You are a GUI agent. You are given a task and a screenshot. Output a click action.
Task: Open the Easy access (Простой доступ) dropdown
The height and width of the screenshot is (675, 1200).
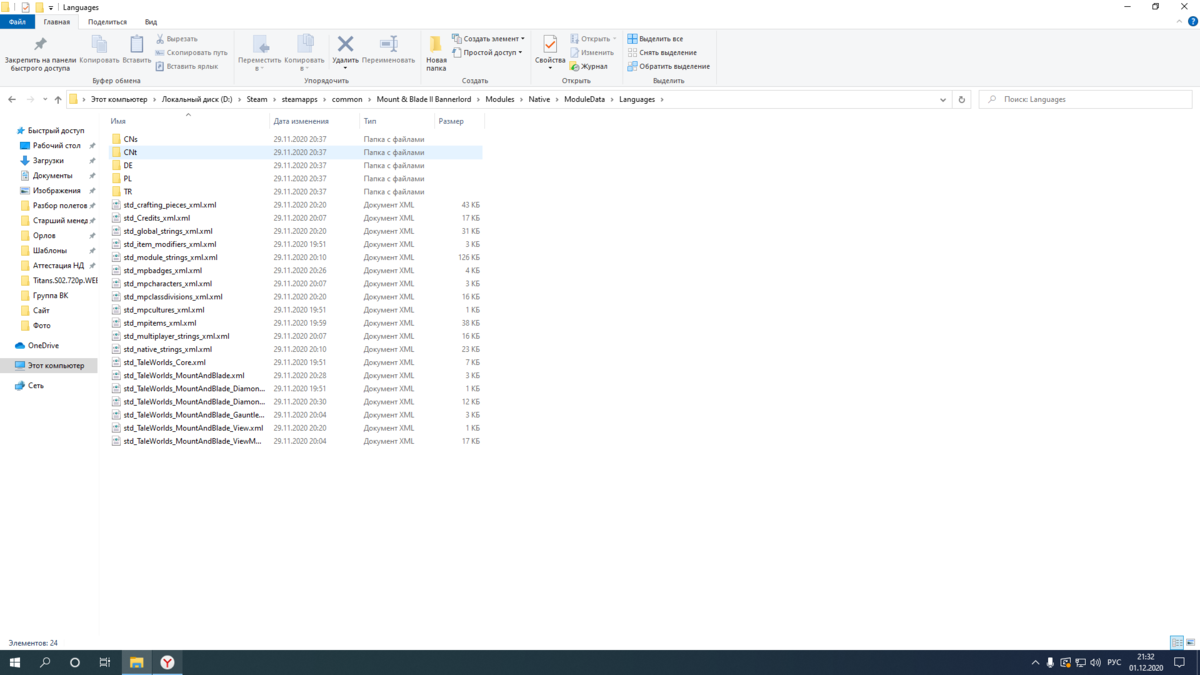coord(487,52)
